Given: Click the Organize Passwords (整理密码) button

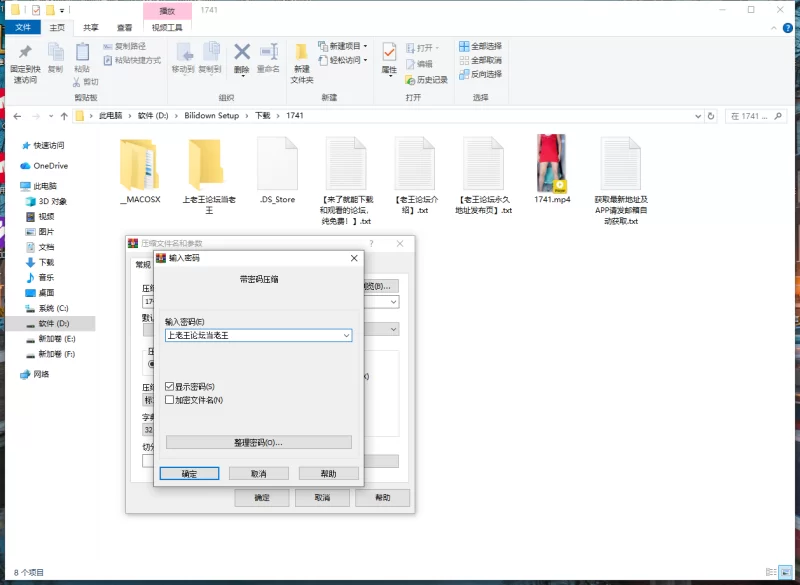Looking at the screenshot, I should click(258, 442).
